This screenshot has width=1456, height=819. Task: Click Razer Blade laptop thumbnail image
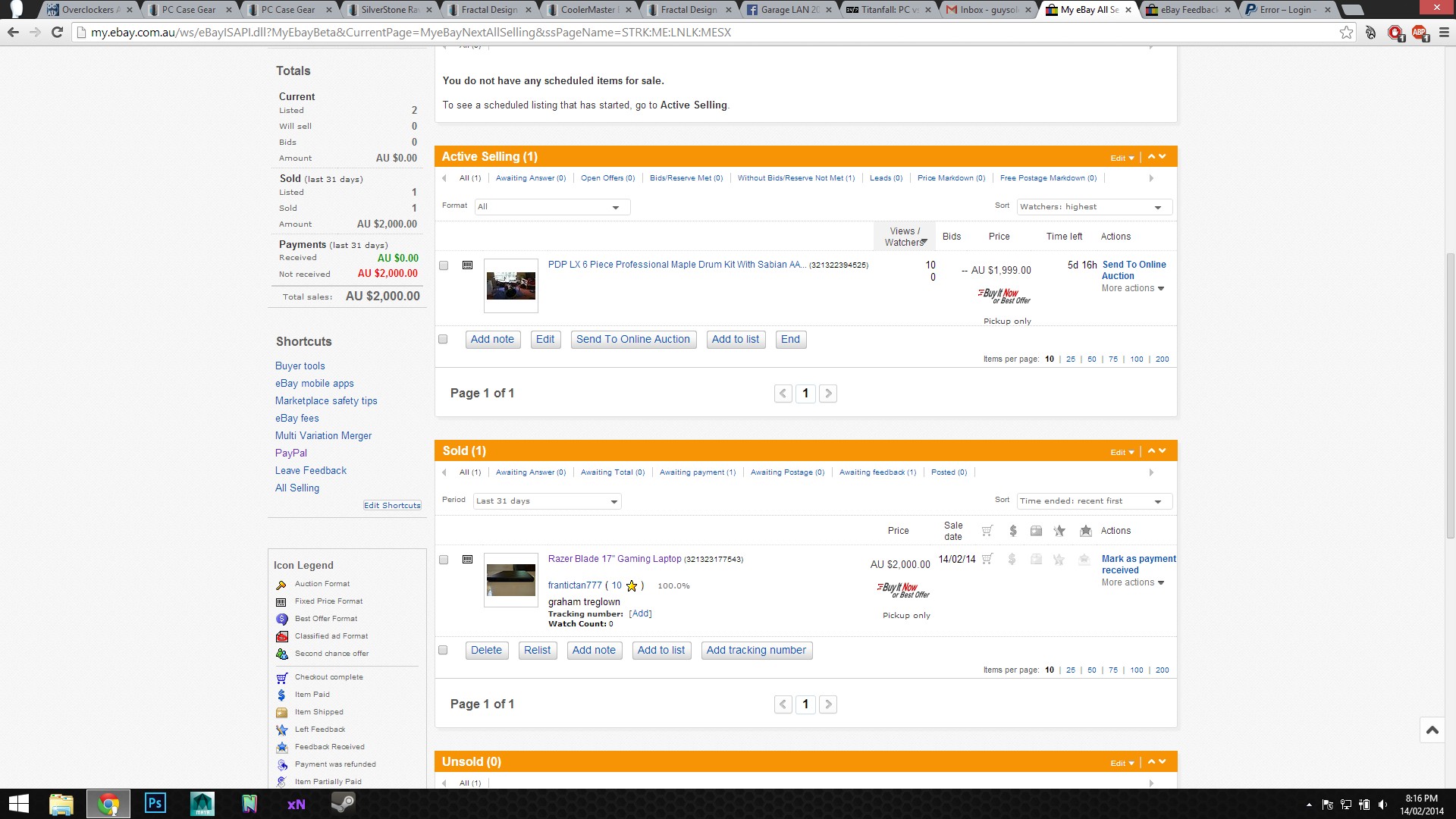click(x=510, y=580)
